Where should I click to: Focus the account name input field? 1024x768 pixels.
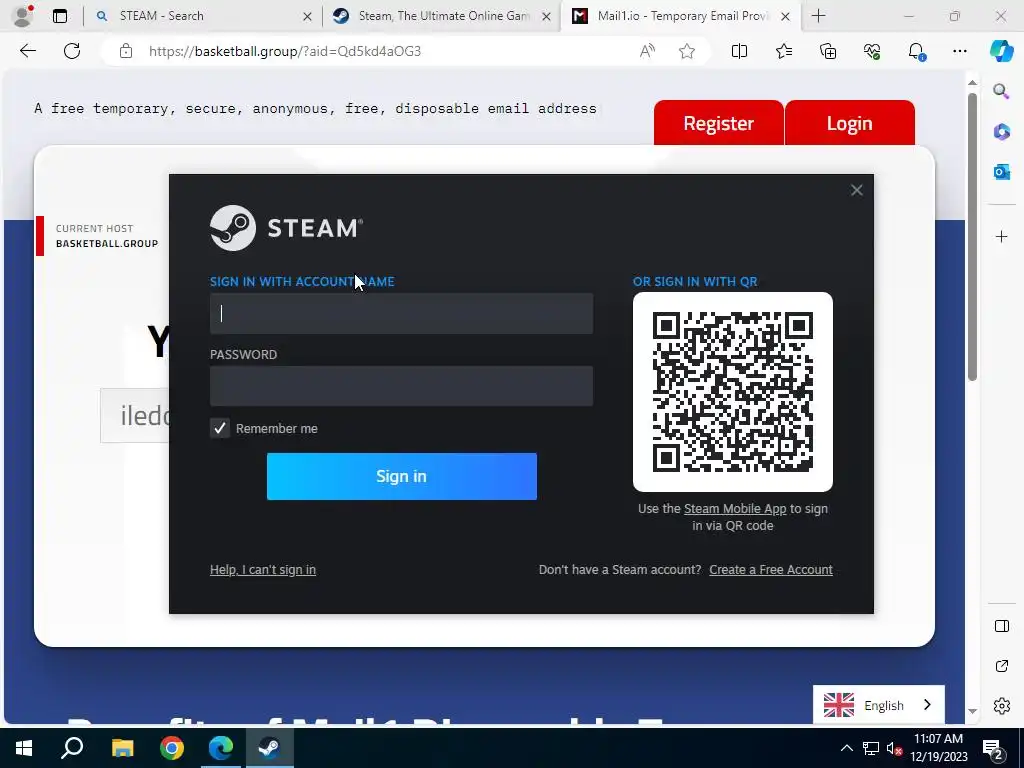[x=402, y=313]
